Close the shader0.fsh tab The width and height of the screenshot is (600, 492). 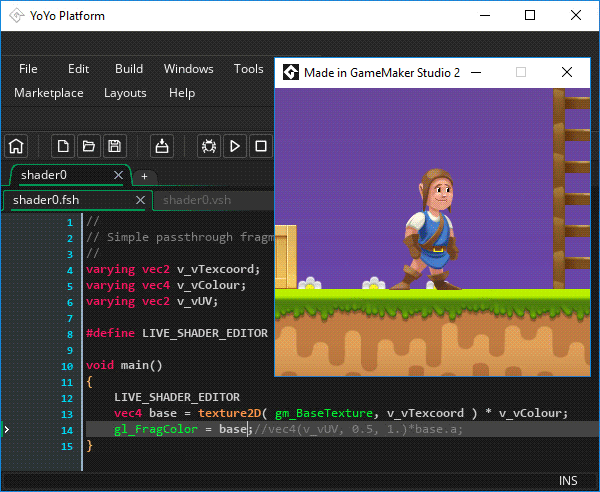[x=140, y=200]
